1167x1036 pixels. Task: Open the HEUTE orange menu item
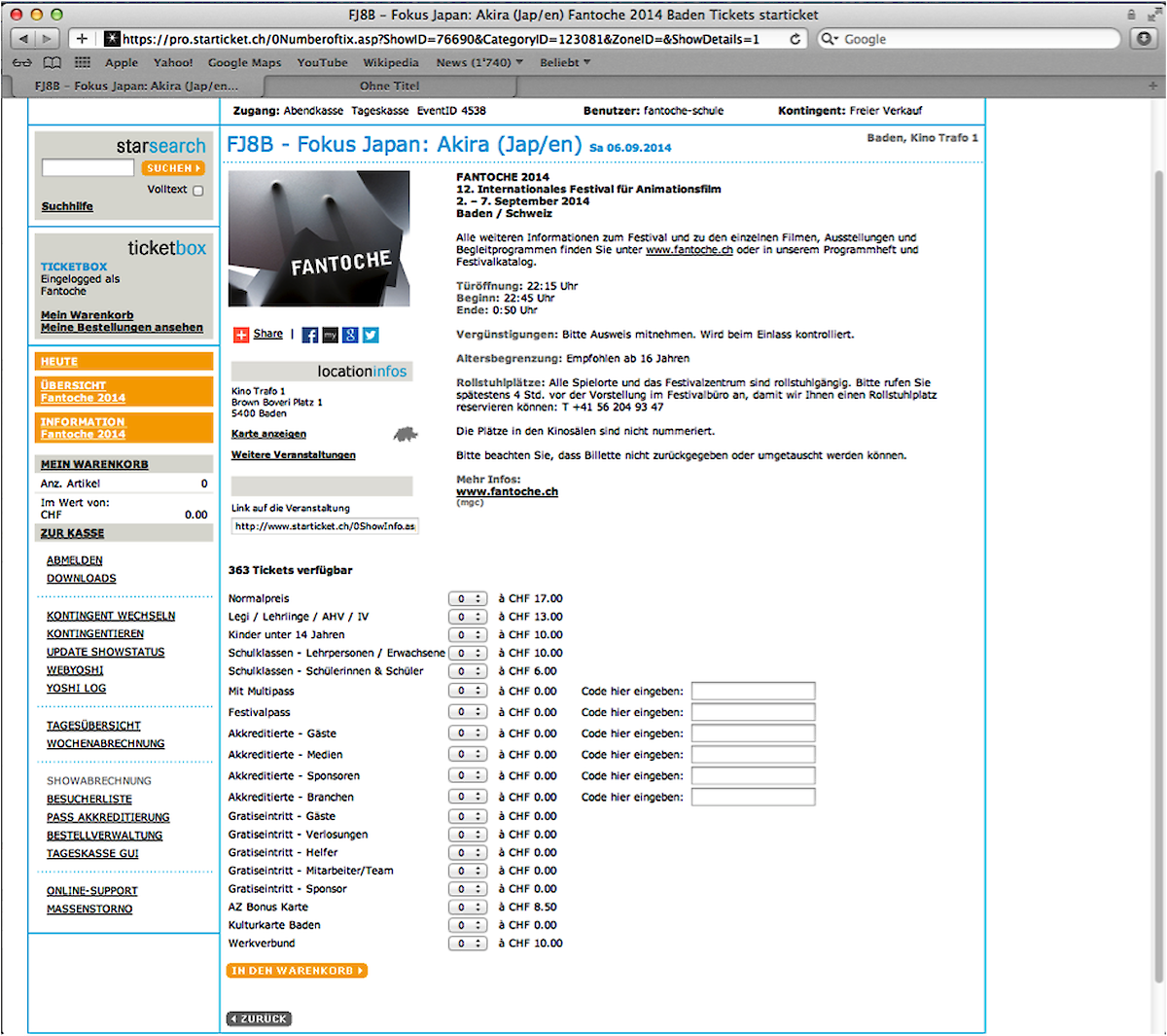tap(124, 361)
